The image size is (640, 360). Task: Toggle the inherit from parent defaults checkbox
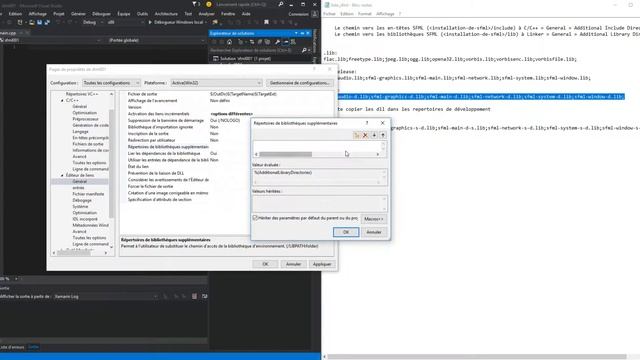click(x=255, y=218)
